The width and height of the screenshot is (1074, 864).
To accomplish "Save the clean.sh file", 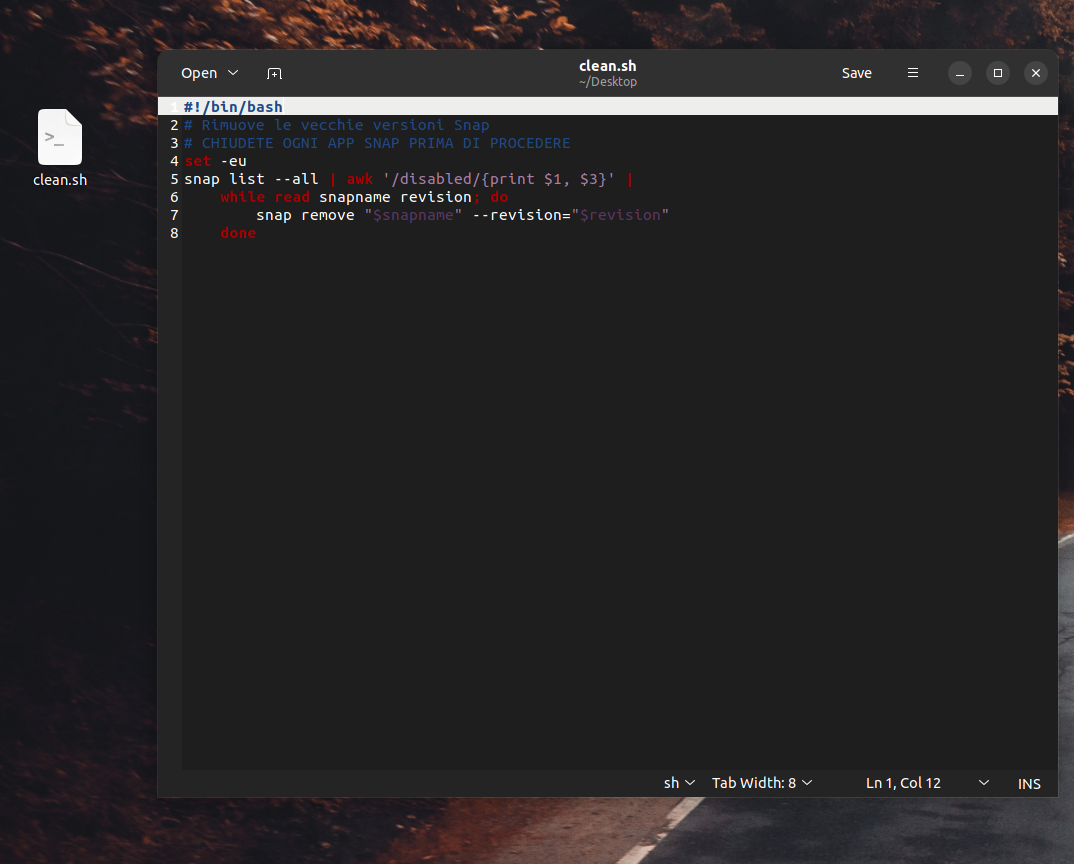I will (x=856, y=73).
